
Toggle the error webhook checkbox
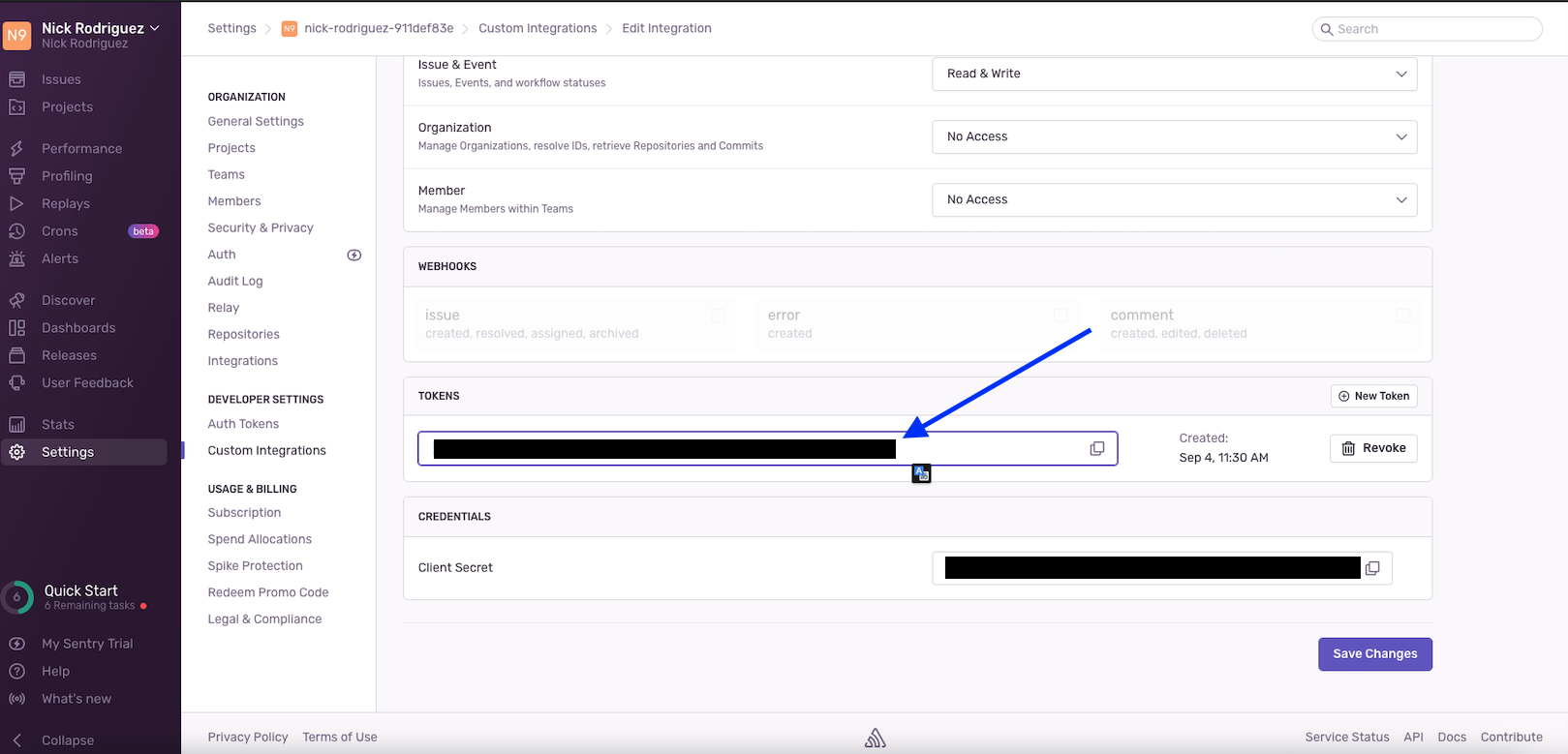coord(1061,316)
